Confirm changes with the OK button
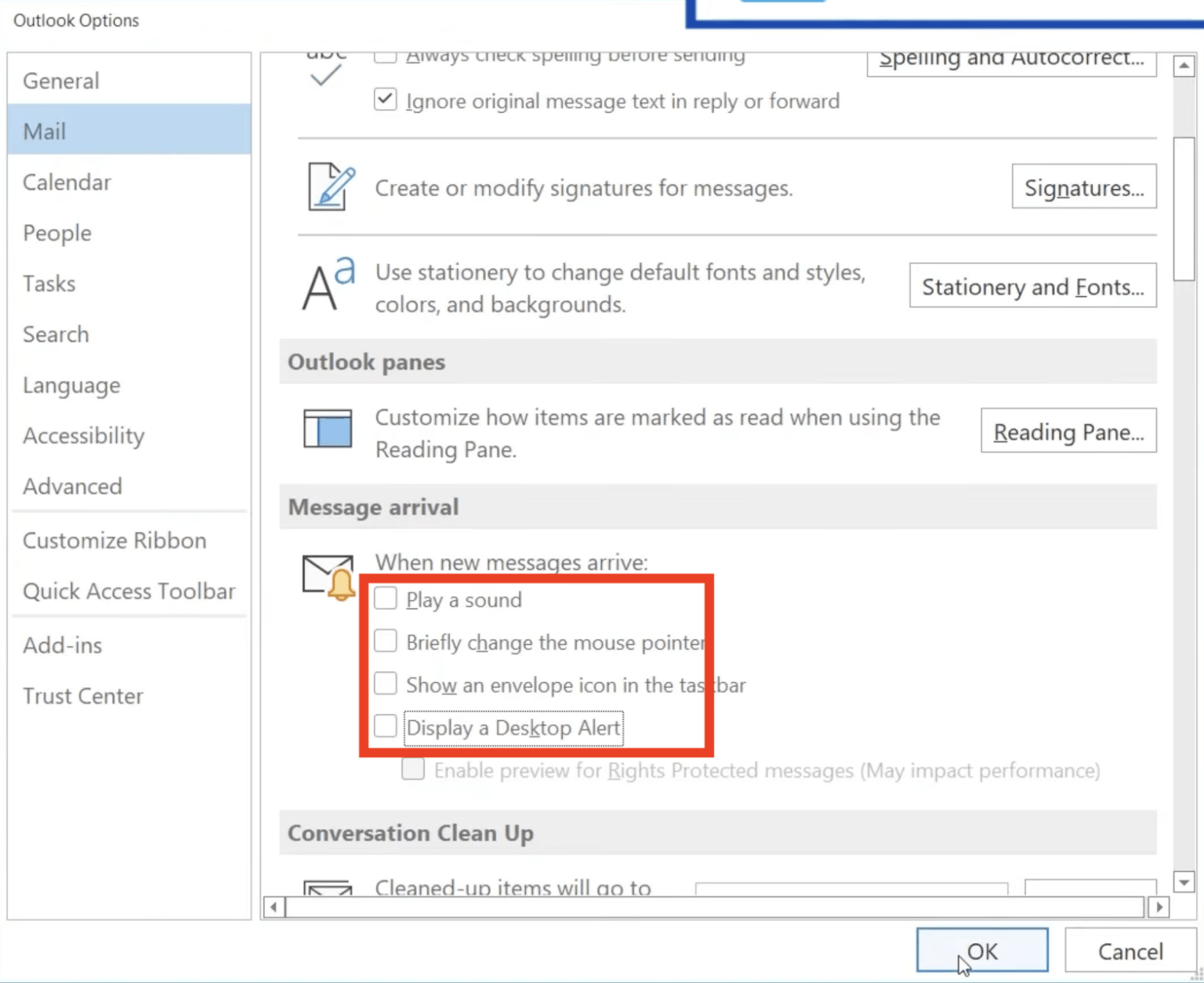1204x983 pixels. [982, 950]
